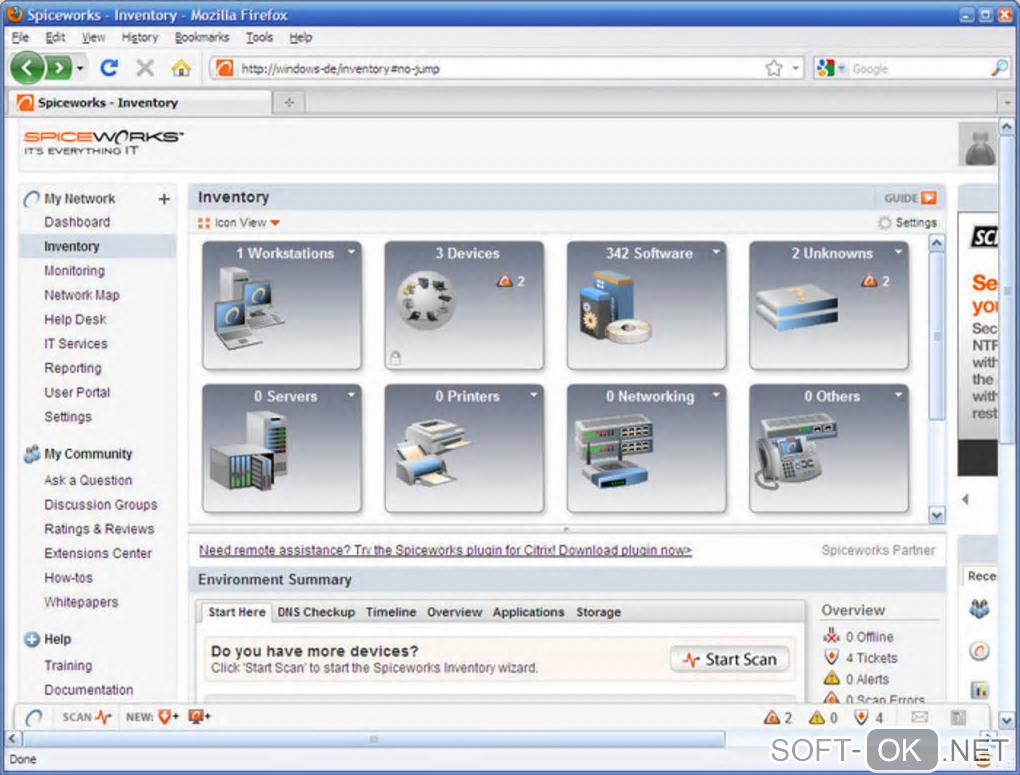This screenshot has width=1020, height=775.
Task: Click the bottom bar tickets shield icon
Action: [861, 718]
